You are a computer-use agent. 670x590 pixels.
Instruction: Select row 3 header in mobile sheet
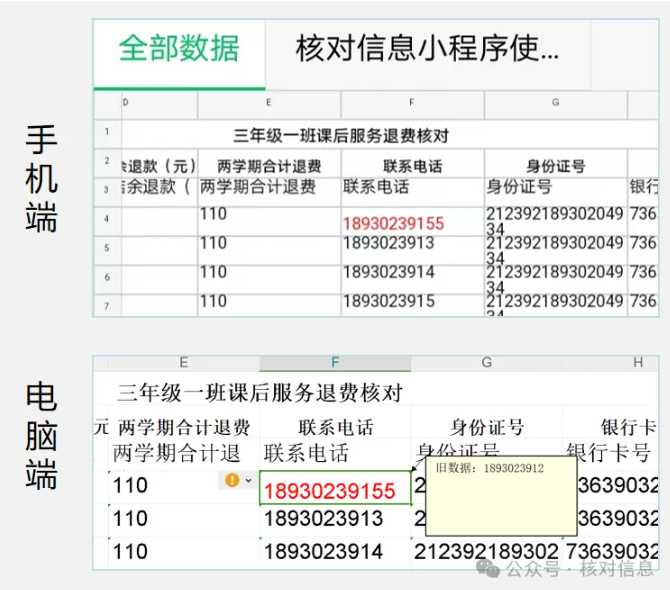tap(107, 191)
